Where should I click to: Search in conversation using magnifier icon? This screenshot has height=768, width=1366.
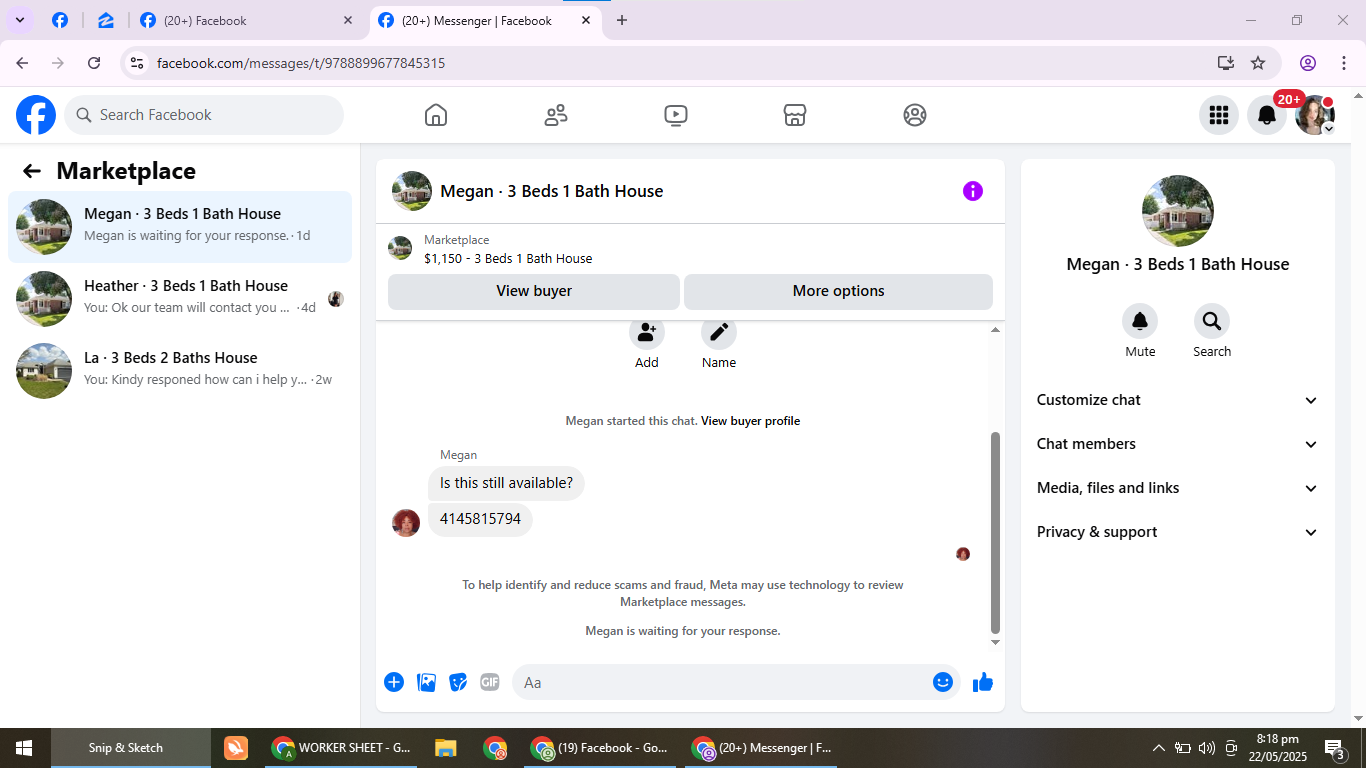coord(1212,321)
